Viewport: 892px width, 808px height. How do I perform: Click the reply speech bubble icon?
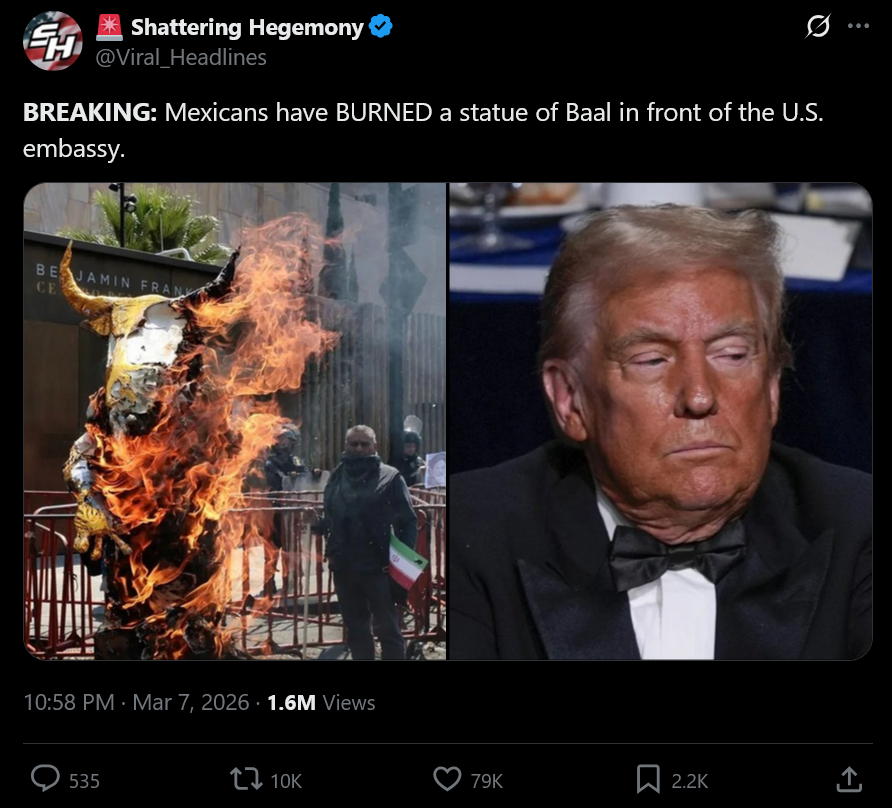click(45, 779)
